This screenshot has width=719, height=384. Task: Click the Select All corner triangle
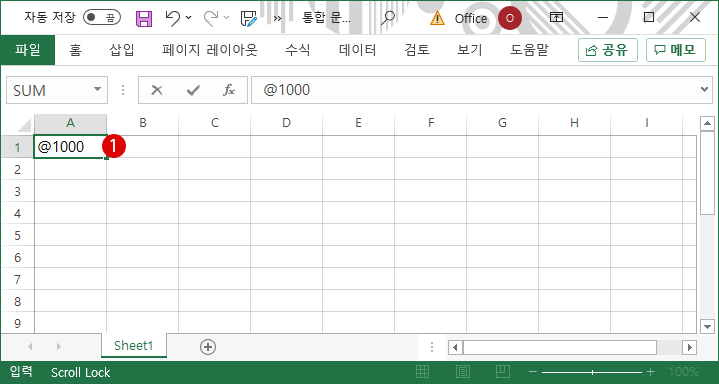(23, 125)
